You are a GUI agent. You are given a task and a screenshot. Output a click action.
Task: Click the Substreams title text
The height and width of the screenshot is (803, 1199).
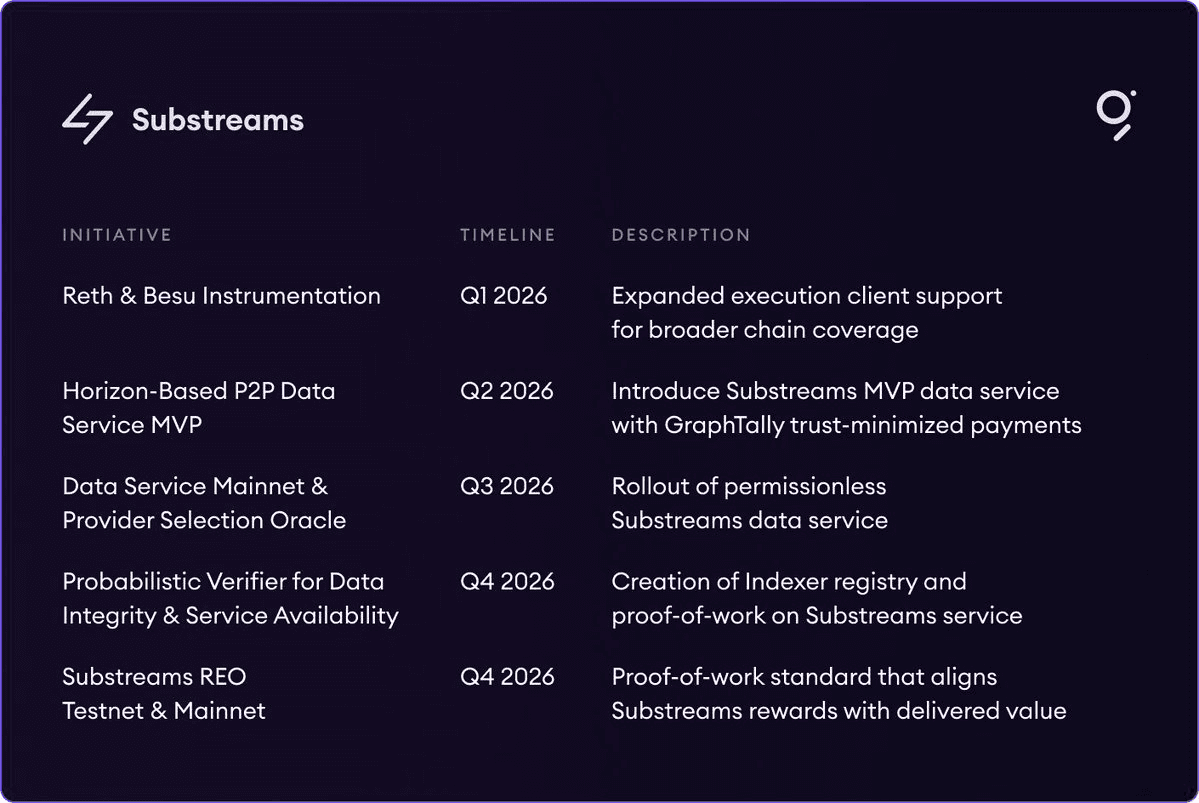coord(217,120)
